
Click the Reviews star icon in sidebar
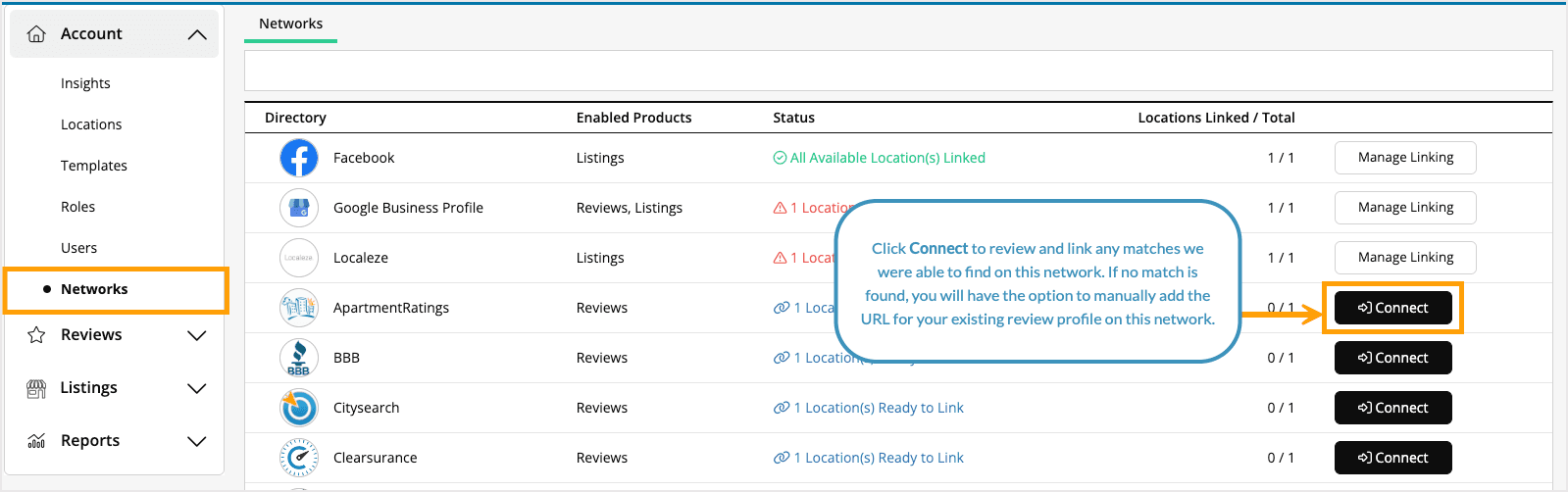[36, 335]
